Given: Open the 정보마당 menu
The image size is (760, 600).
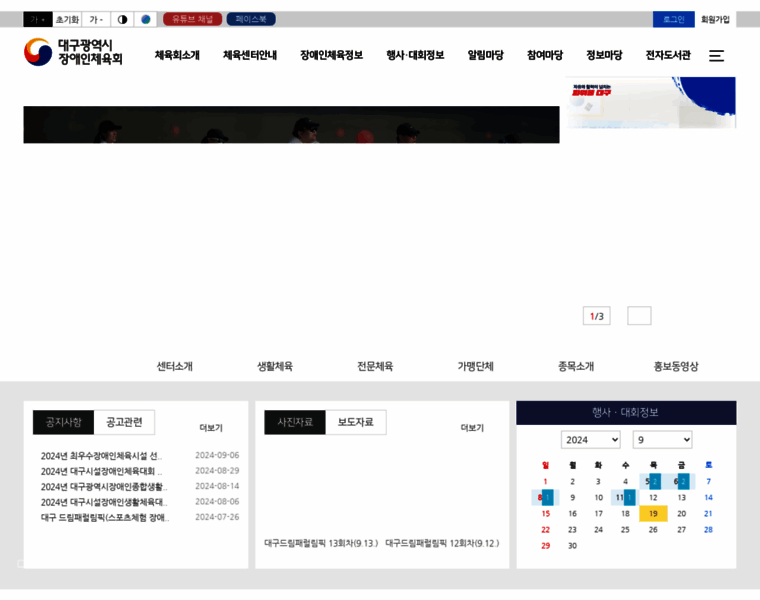Looking at the screenshot, I should click(604, 55).
